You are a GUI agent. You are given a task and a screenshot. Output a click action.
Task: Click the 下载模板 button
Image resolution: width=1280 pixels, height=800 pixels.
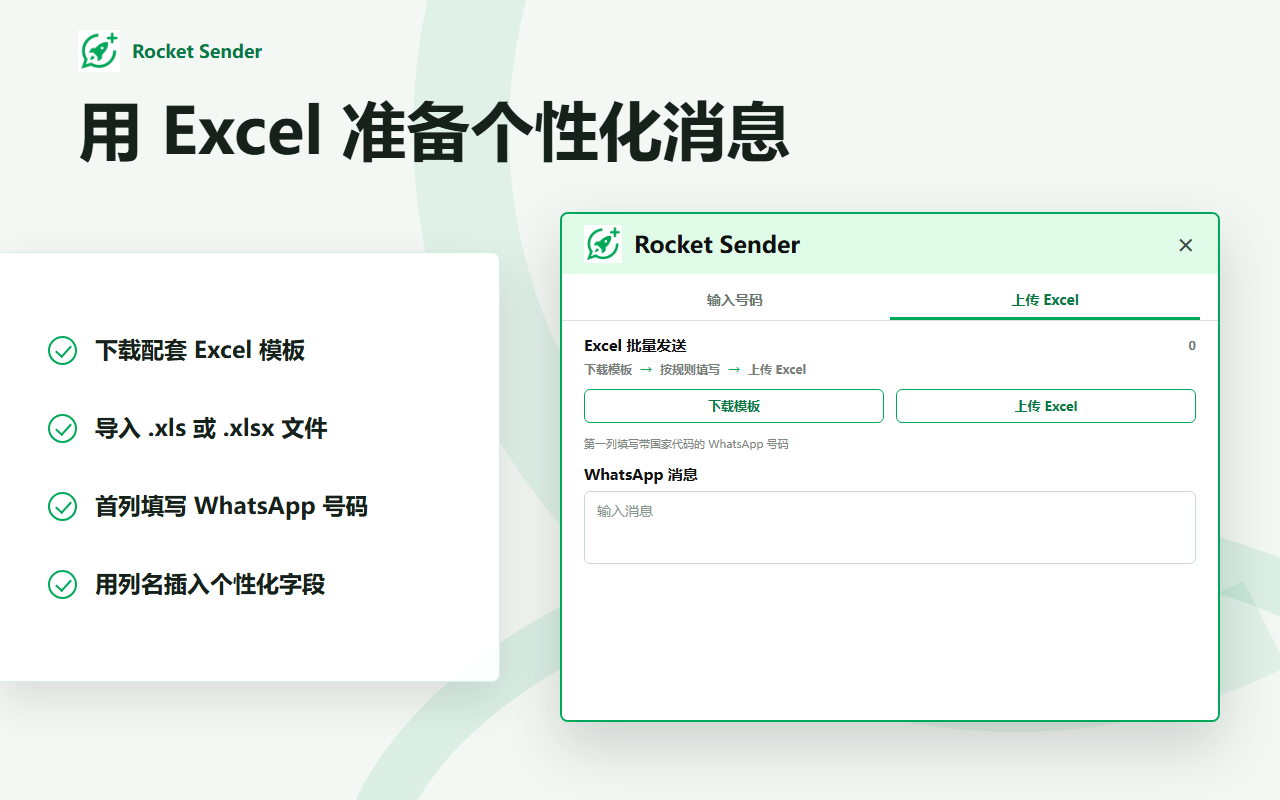[734, 406]
